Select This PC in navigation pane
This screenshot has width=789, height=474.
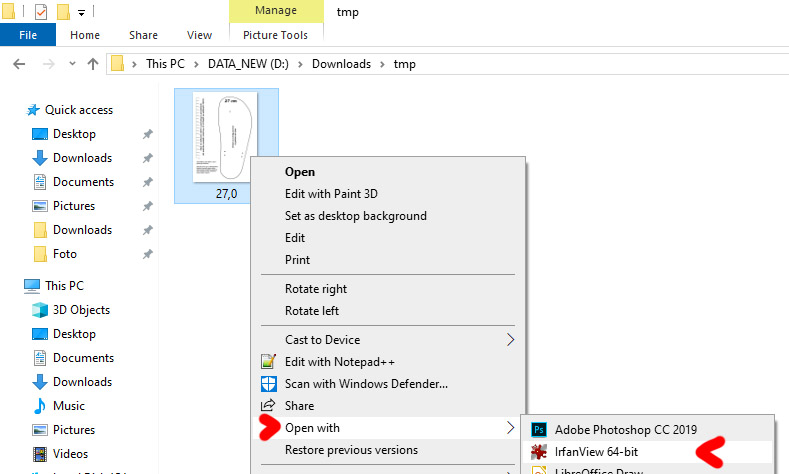click(x=64, y=285)
